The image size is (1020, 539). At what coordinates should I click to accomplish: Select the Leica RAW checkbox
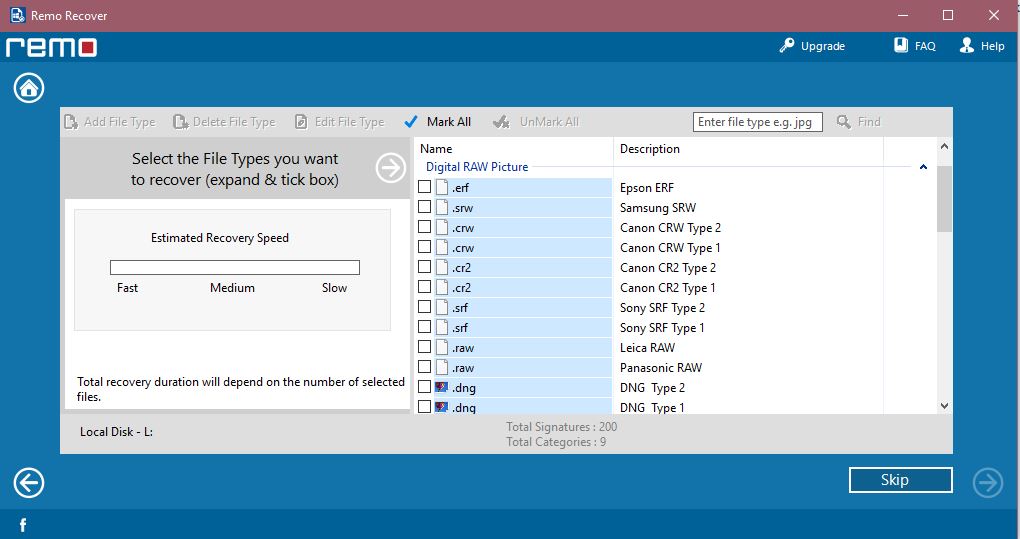[x=425, y=347]
